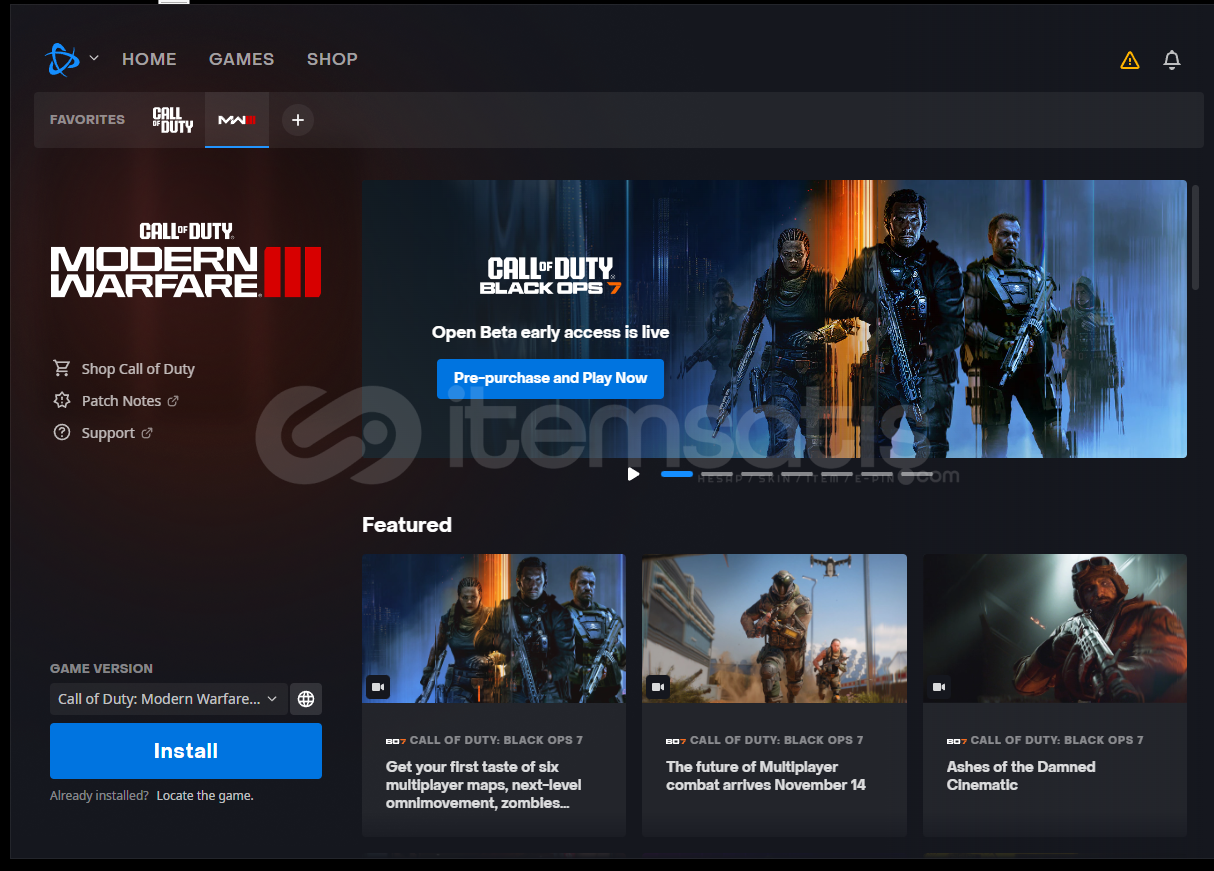Open the Ashes of the Damned Cinematic thumbnail
The width and height of the screenshot is (1214, 871).
1054,628
